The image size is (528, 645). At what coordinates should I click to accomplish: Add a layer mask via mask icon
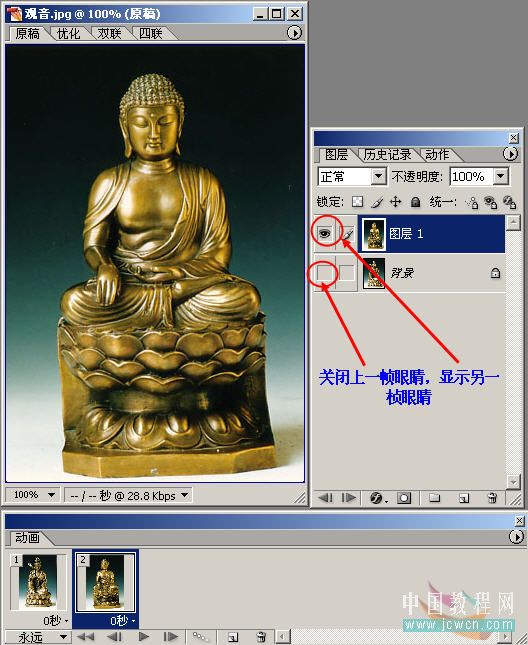(403, 498)
